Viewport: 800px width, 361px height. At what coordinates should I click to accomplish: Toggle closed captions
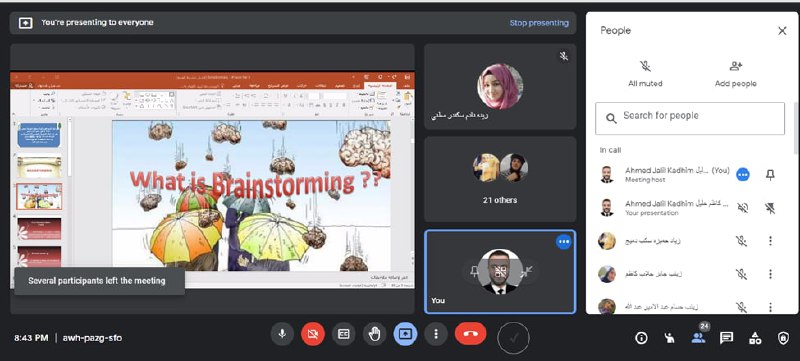pyautogui.click(x=343, y=334)
